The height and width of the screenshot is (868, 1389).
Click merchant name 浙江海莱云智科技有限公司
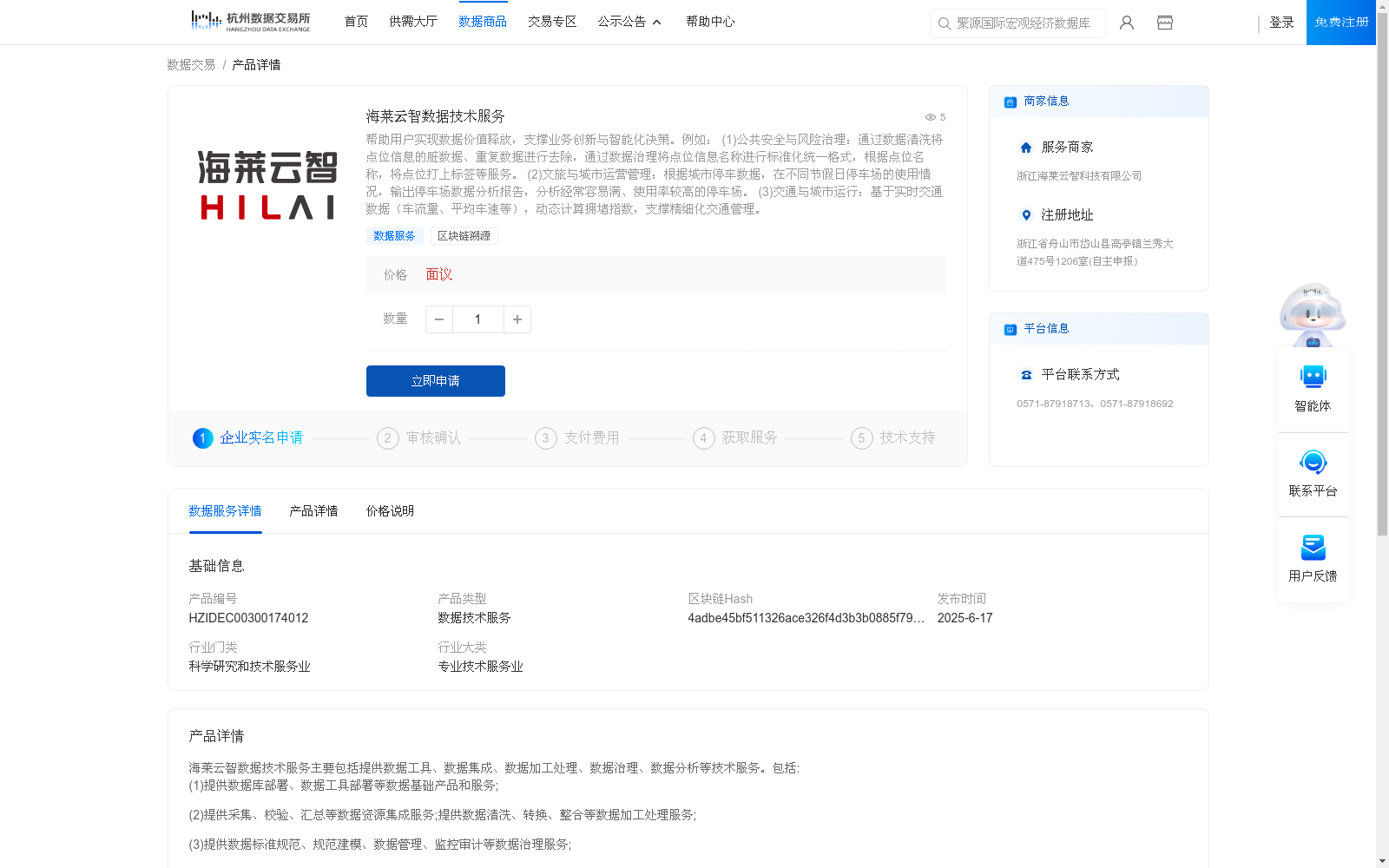coord(1079,176)
